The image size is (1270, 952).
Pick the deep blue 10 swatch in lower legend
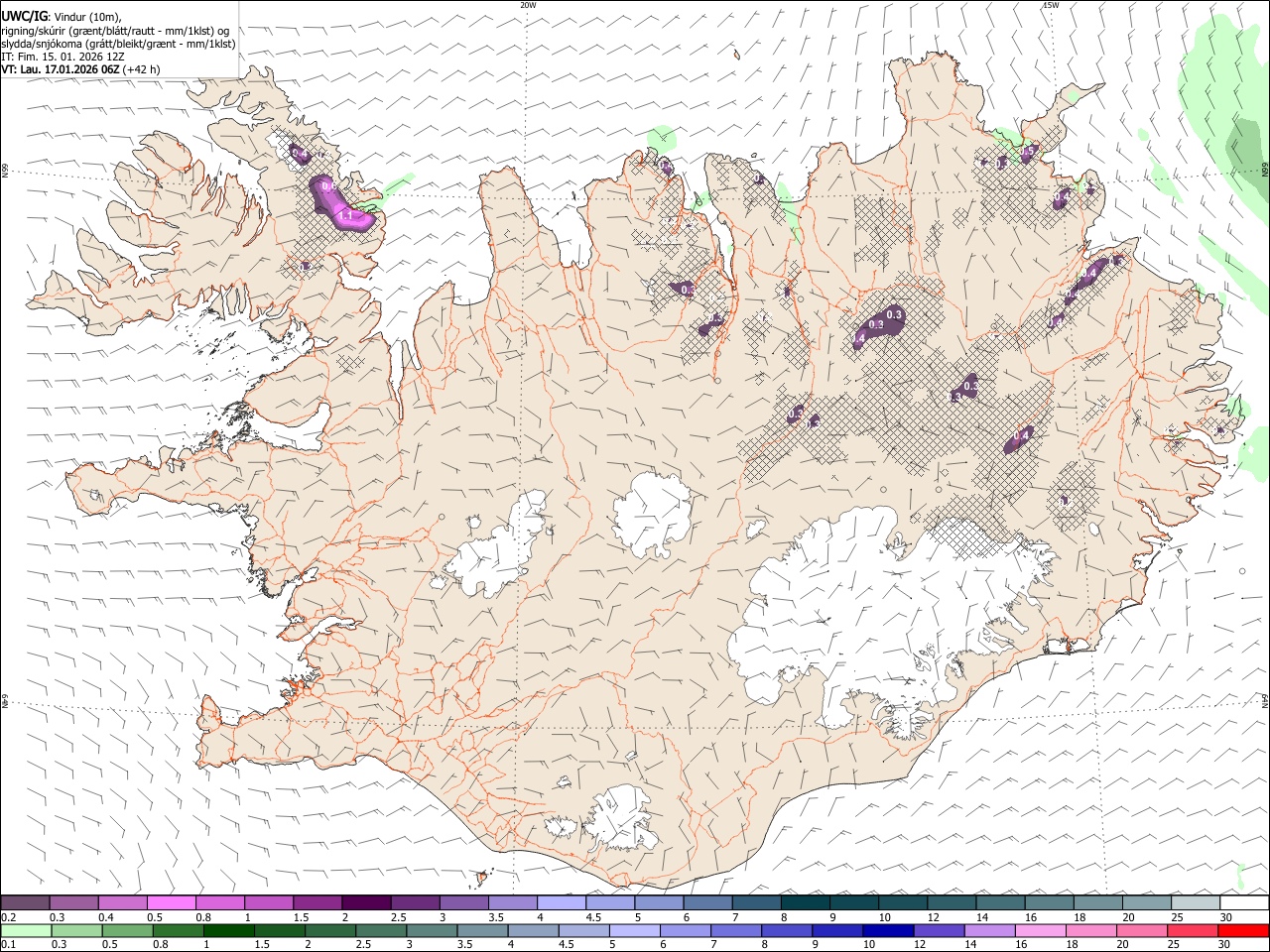888,931
